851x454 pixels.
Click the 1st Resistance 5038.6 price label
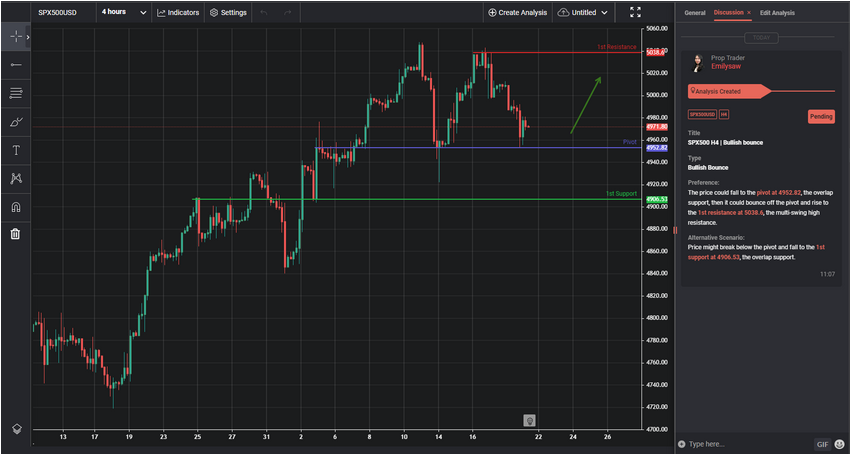656,52
